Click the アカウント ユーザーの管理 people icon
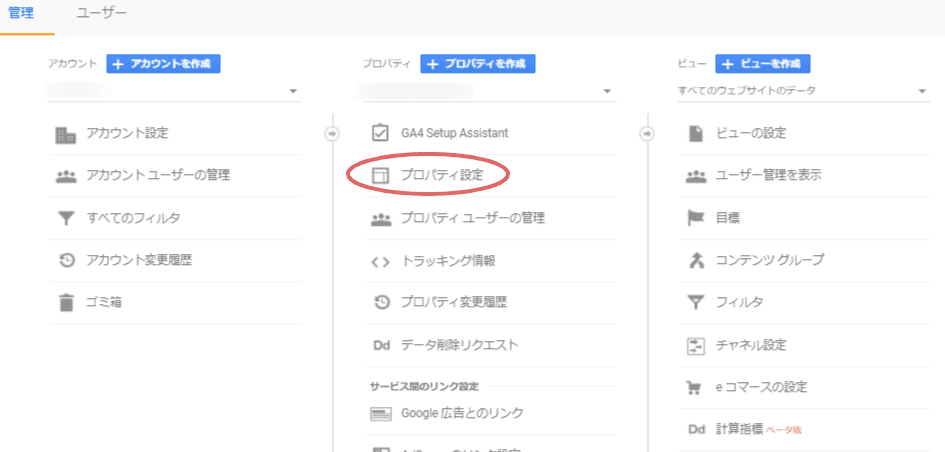945x452 pixels. click(x=66, y=176)
